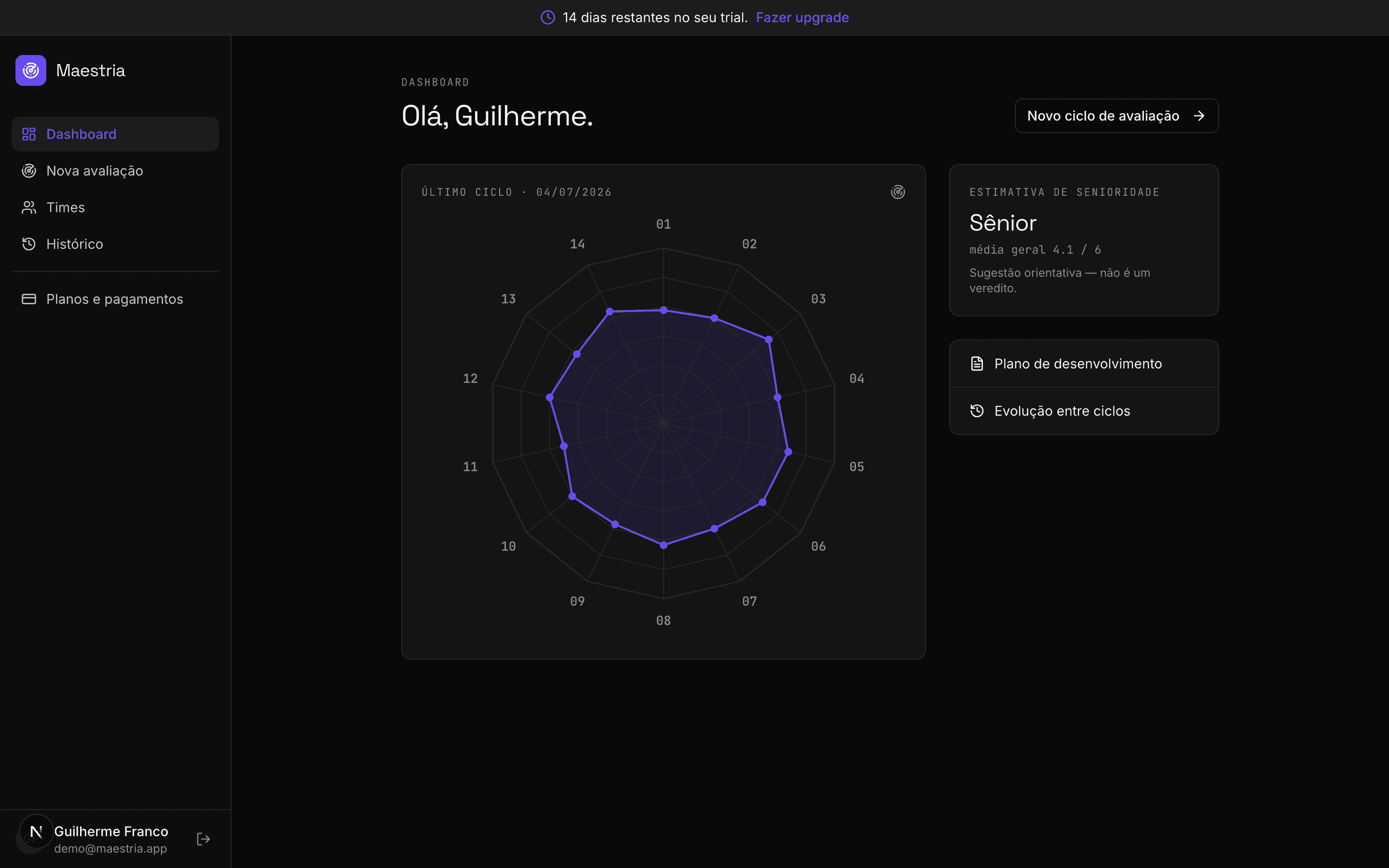Click radar axis label 10
This screenshot has width=1389, height=868.
508,546
